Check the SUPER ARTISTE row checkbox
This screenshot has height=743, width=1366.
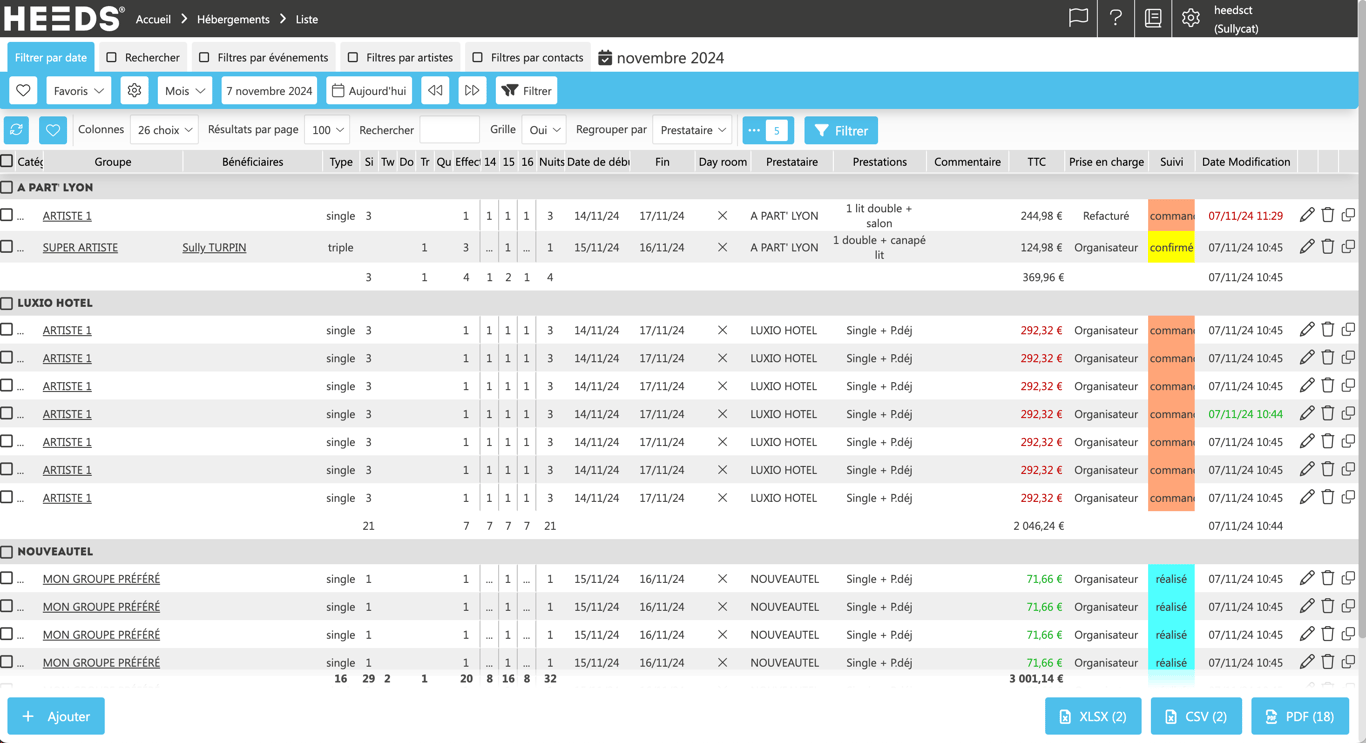pyautogui.click(x=7, y=246)
